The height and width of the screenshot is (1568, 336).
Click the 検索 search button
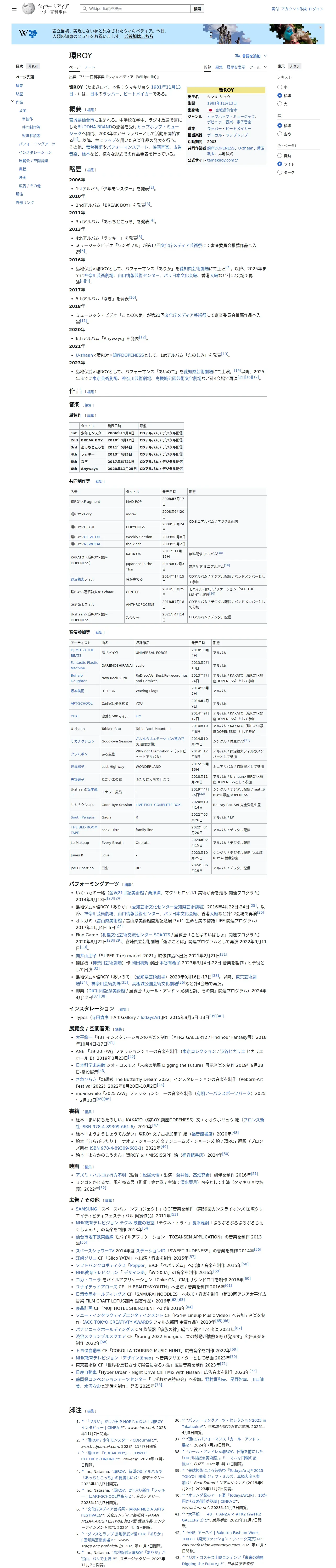(x=197, y=9)
